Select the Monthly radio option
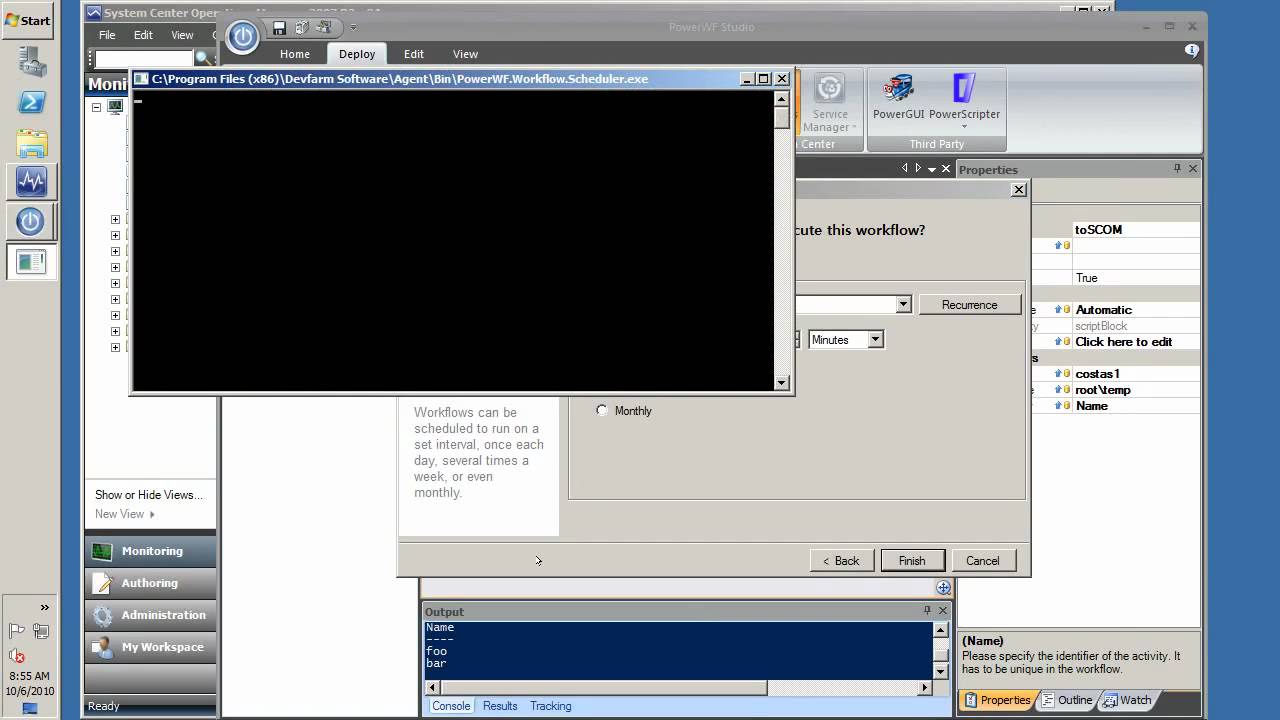 click(x=601, y=410)
